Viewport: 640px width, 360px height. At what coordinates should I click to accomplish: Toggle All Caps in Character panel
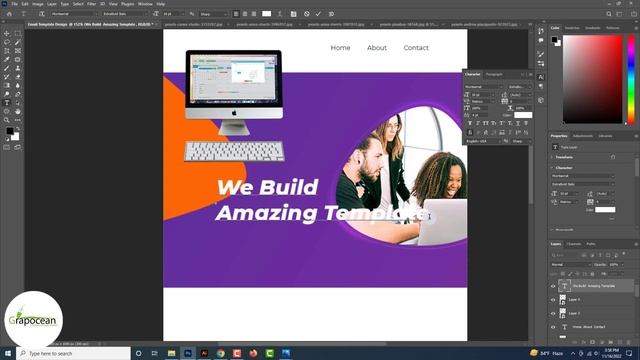coord(486,123)
